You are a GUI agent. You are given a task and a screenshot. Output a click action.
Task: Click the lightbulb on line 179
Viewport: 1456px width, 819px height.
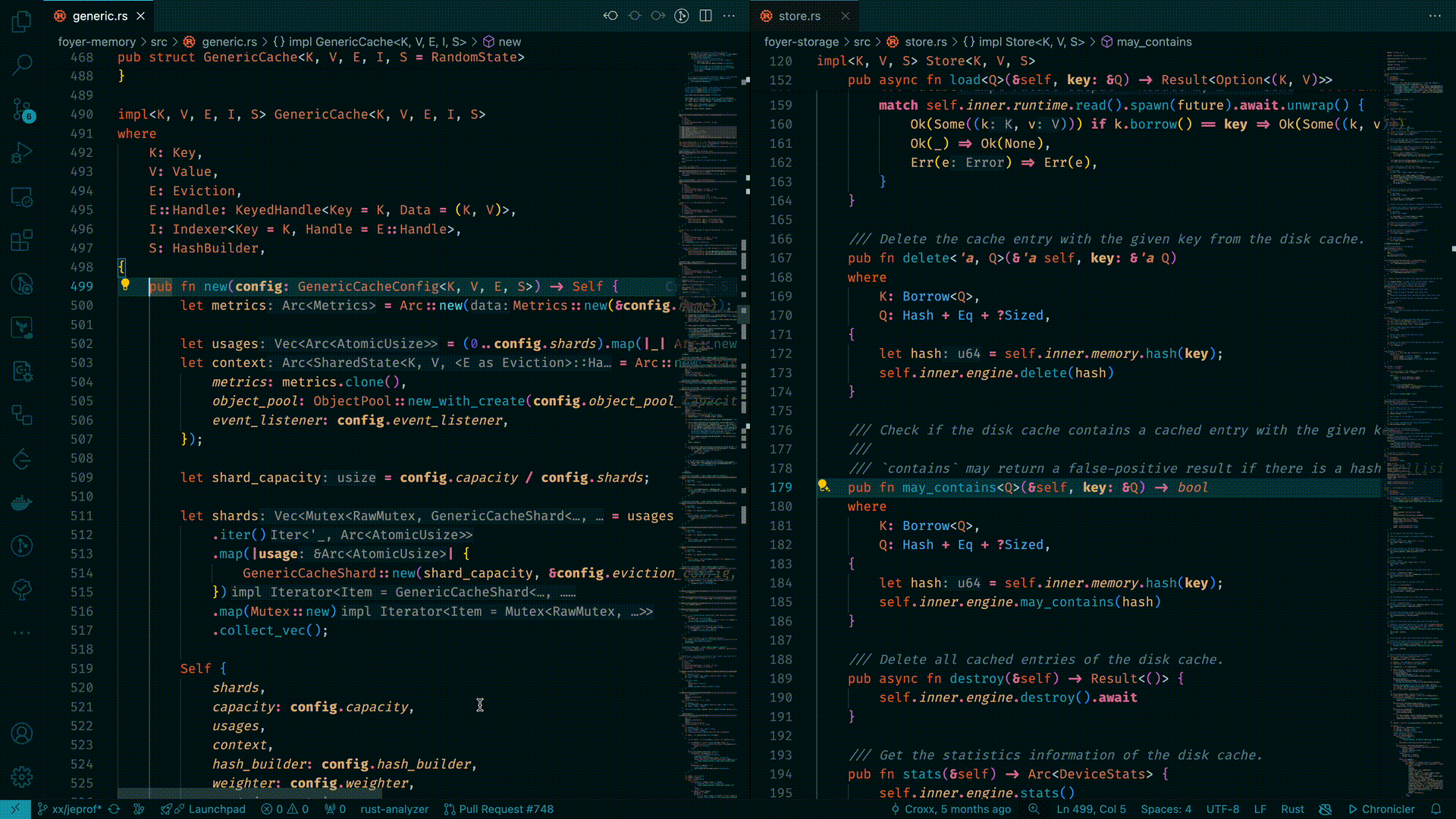point(823,486)
